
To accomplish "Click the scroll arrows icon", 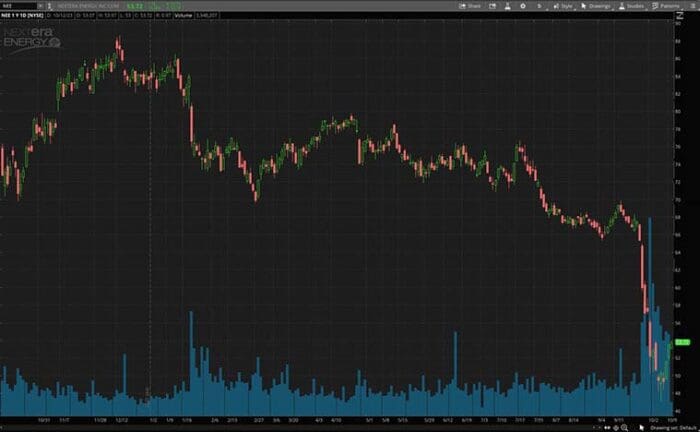I will [607, 428].
